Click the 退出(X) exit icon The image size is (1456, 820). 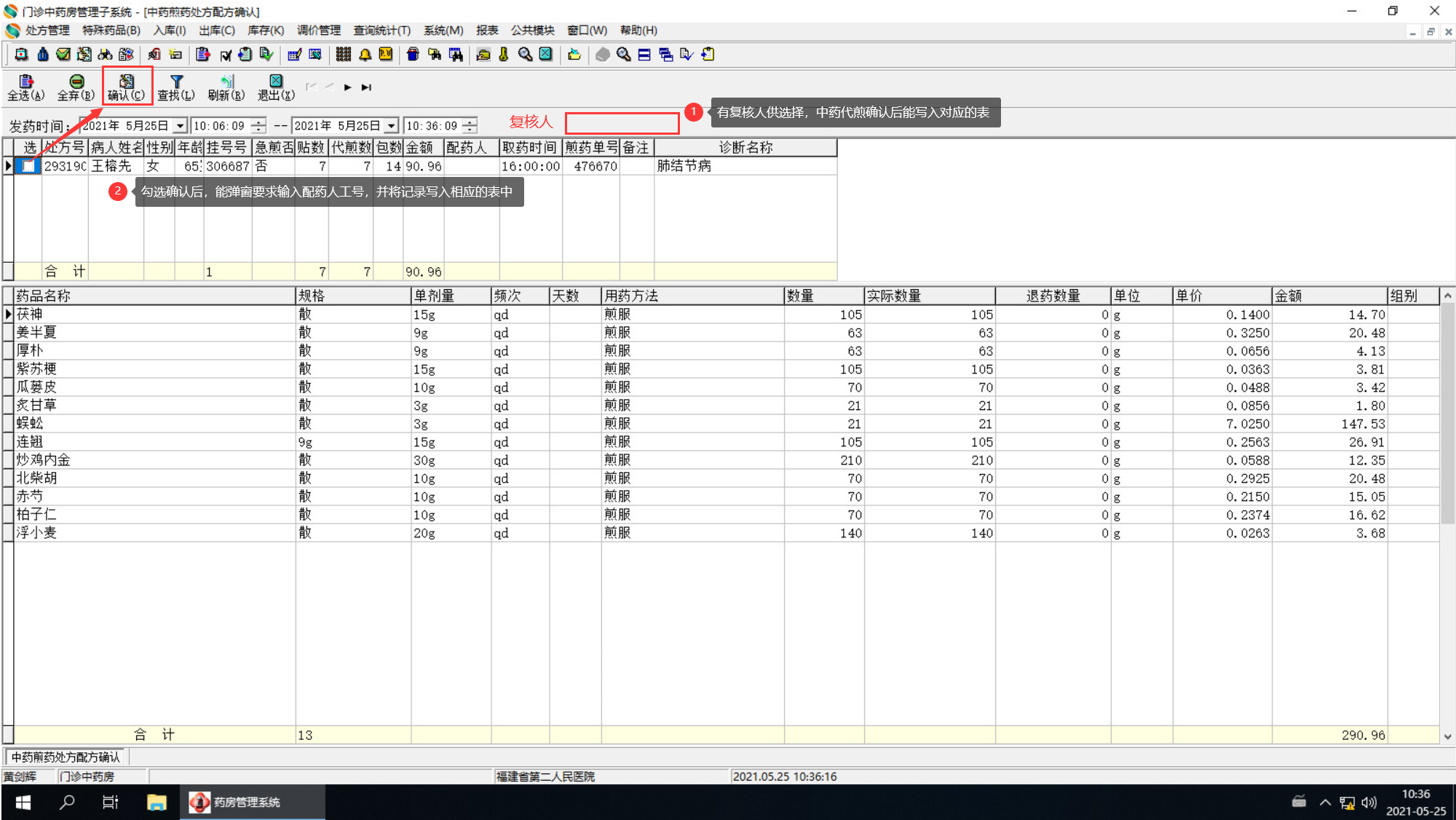tap(276, 82)
